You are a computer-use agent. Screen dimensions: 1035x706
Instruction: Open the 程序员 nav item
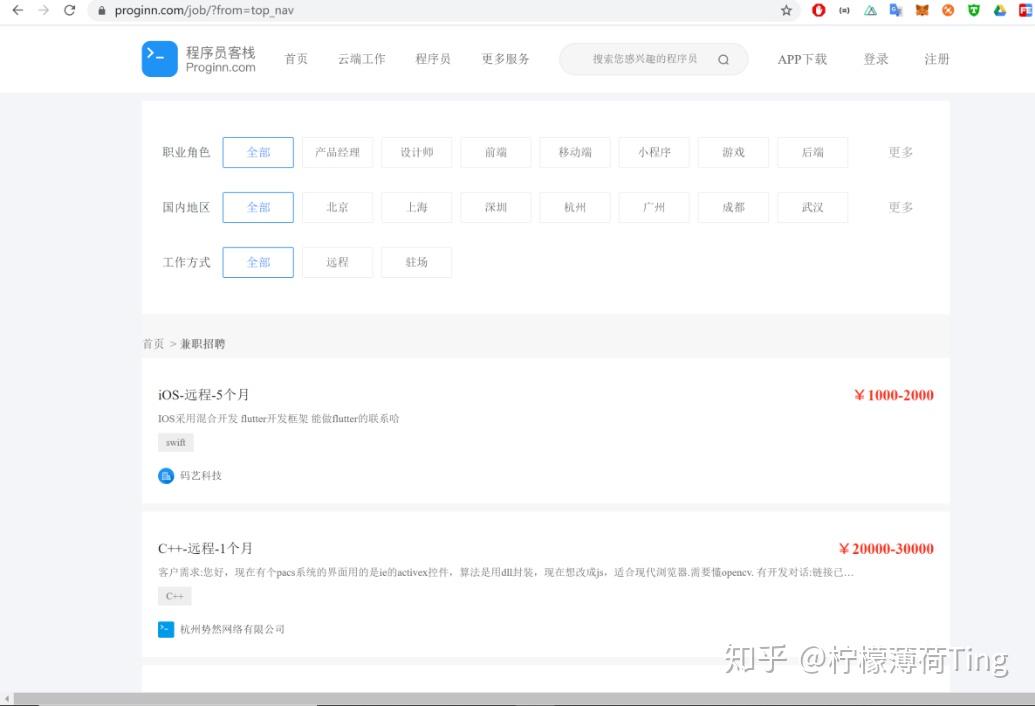[433, 59]
